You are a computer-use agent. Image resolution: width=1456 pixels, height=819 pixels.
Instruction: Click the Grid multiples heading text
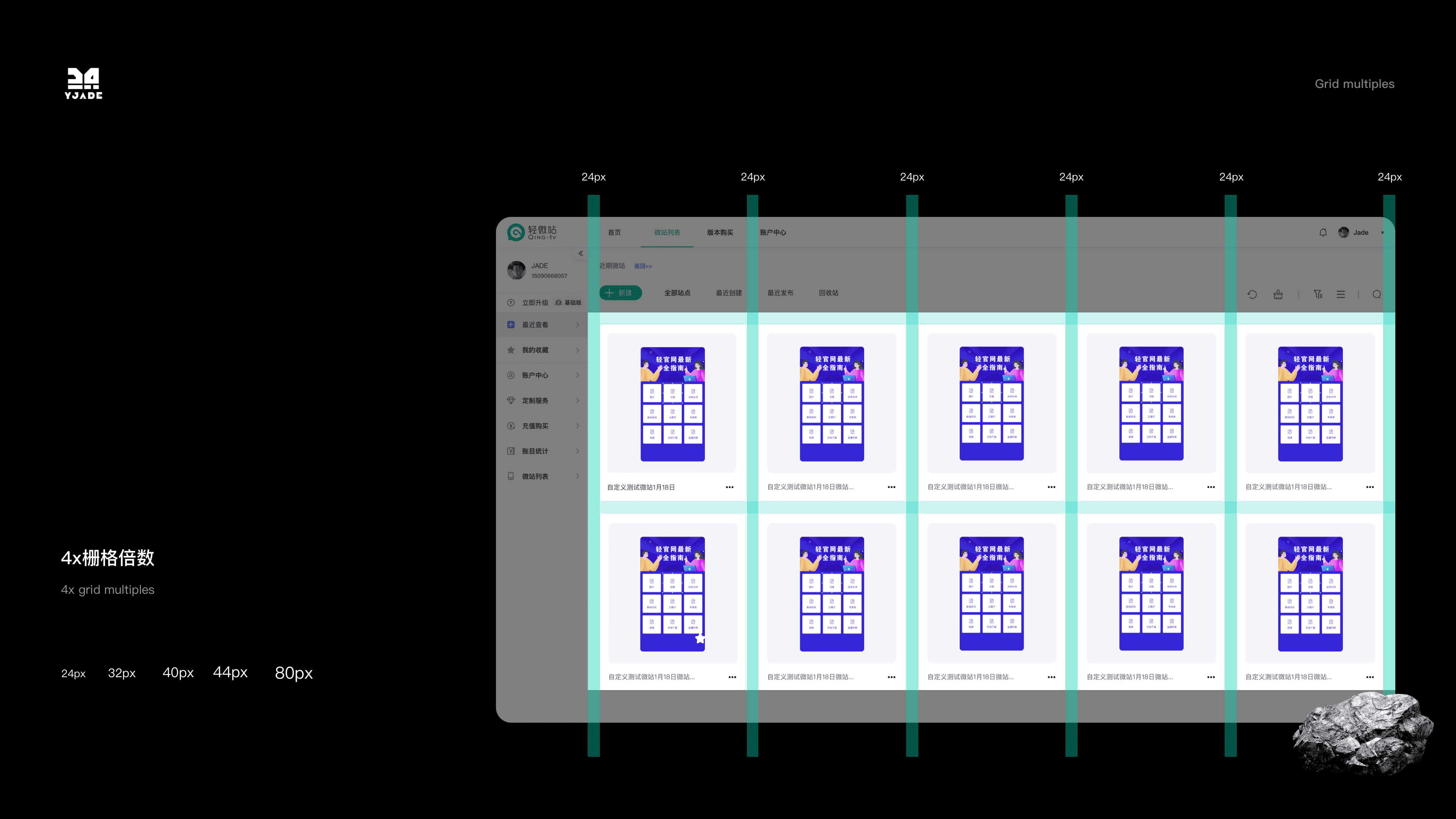point(1354,84)
